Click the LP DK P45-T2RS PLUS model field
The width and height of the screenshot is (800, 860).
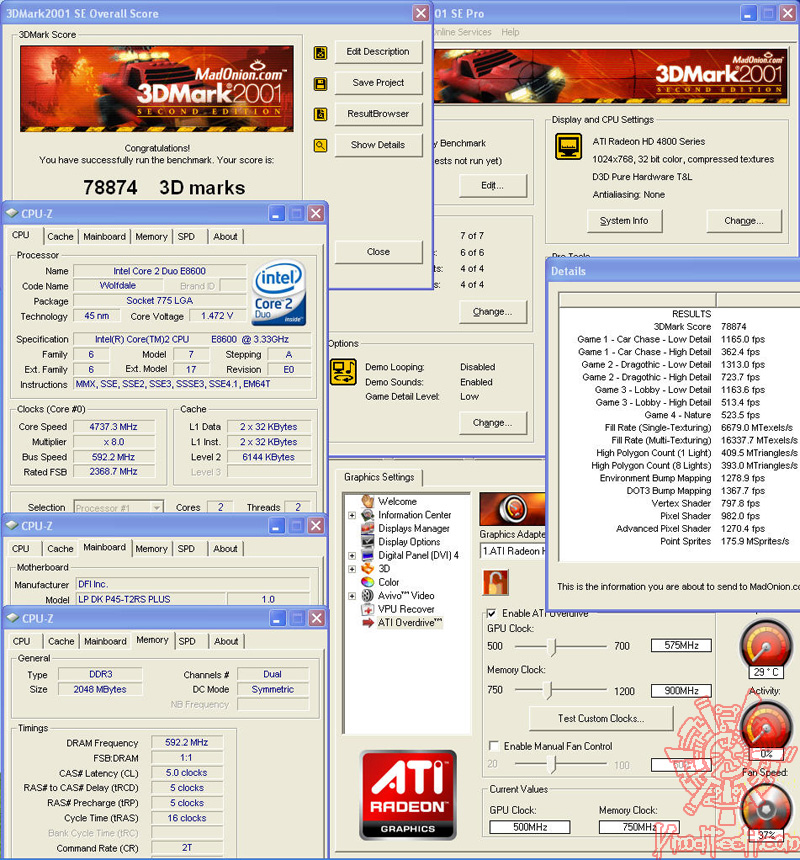tap(150, 599)
